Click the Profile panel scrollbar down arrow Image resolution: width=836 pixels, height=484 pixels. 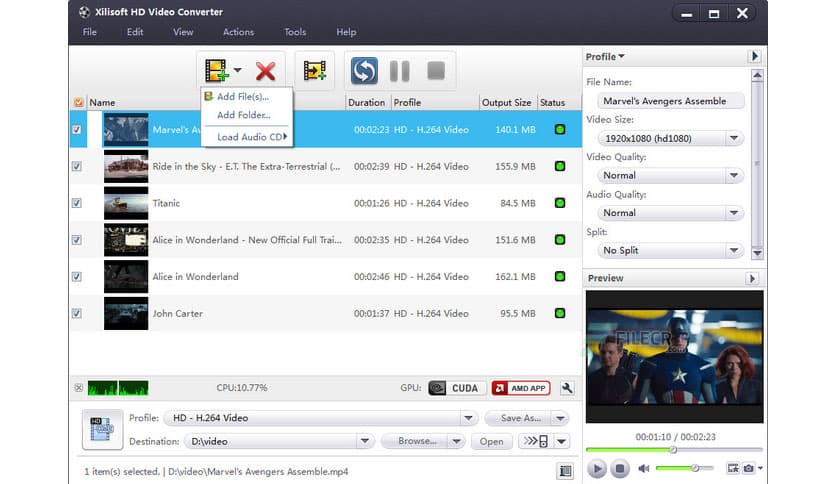tap(757, 253)
